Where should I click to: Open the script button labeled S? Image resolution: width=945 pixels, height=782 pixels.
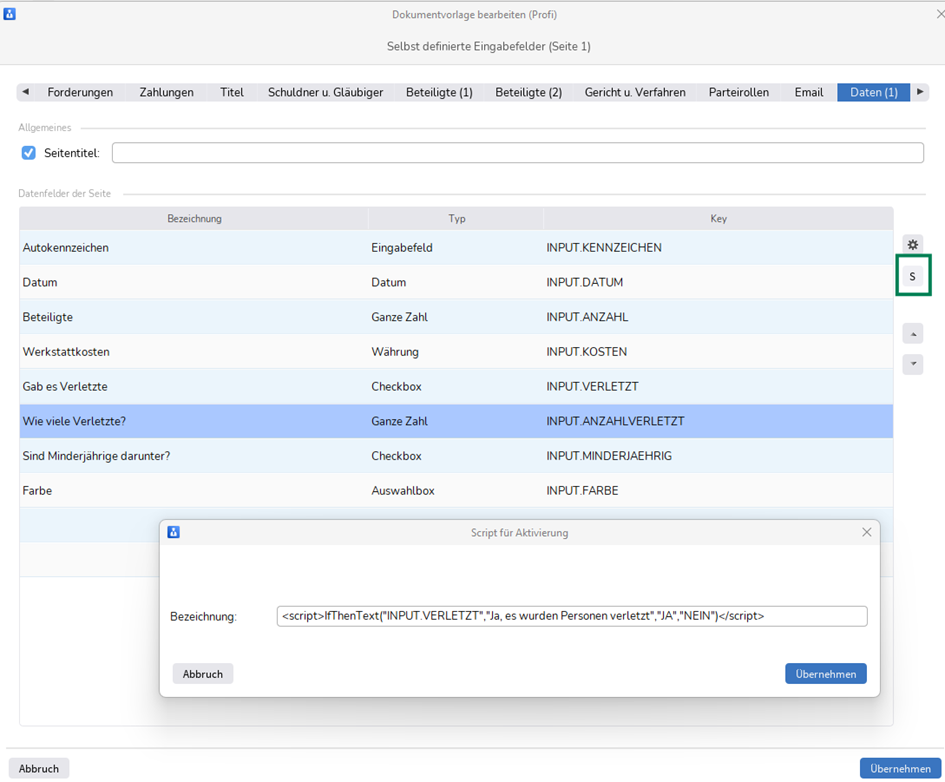[x=912, y=277]
